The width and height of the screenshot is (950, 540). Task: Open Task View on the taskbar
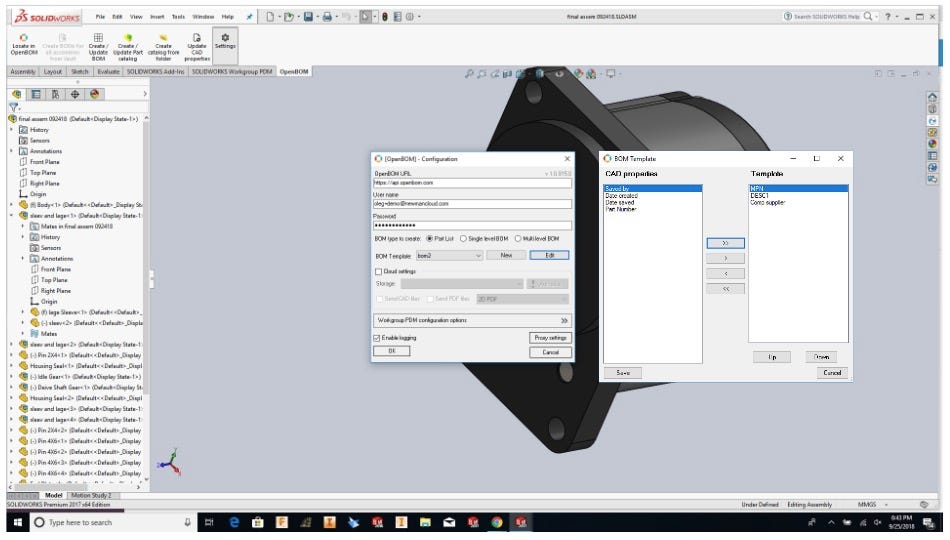(x=209, y=522)
